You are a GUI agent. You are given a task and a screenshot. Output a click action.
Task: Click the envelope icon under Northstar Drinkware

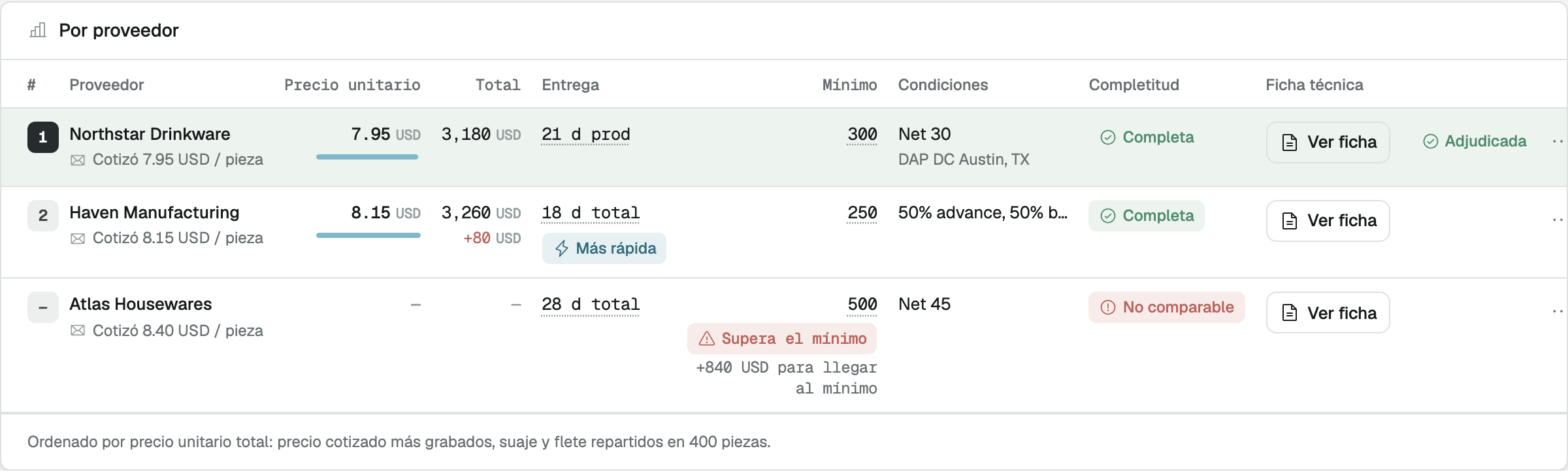point(78,160)
